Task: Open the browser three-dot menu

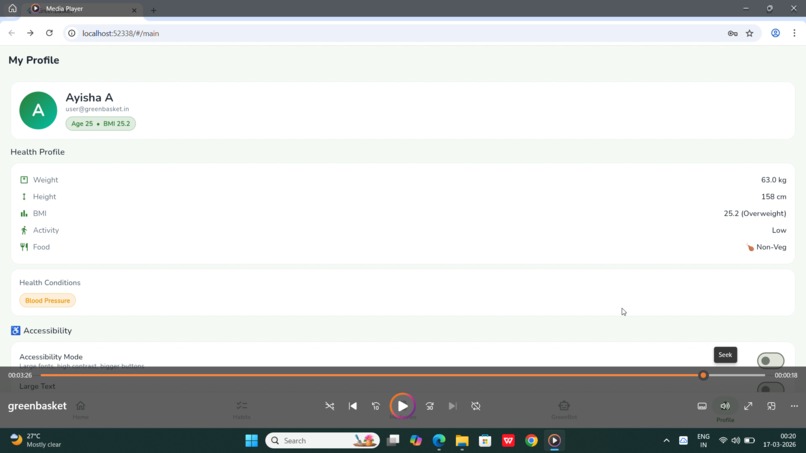Action: (x=794, y=33)
